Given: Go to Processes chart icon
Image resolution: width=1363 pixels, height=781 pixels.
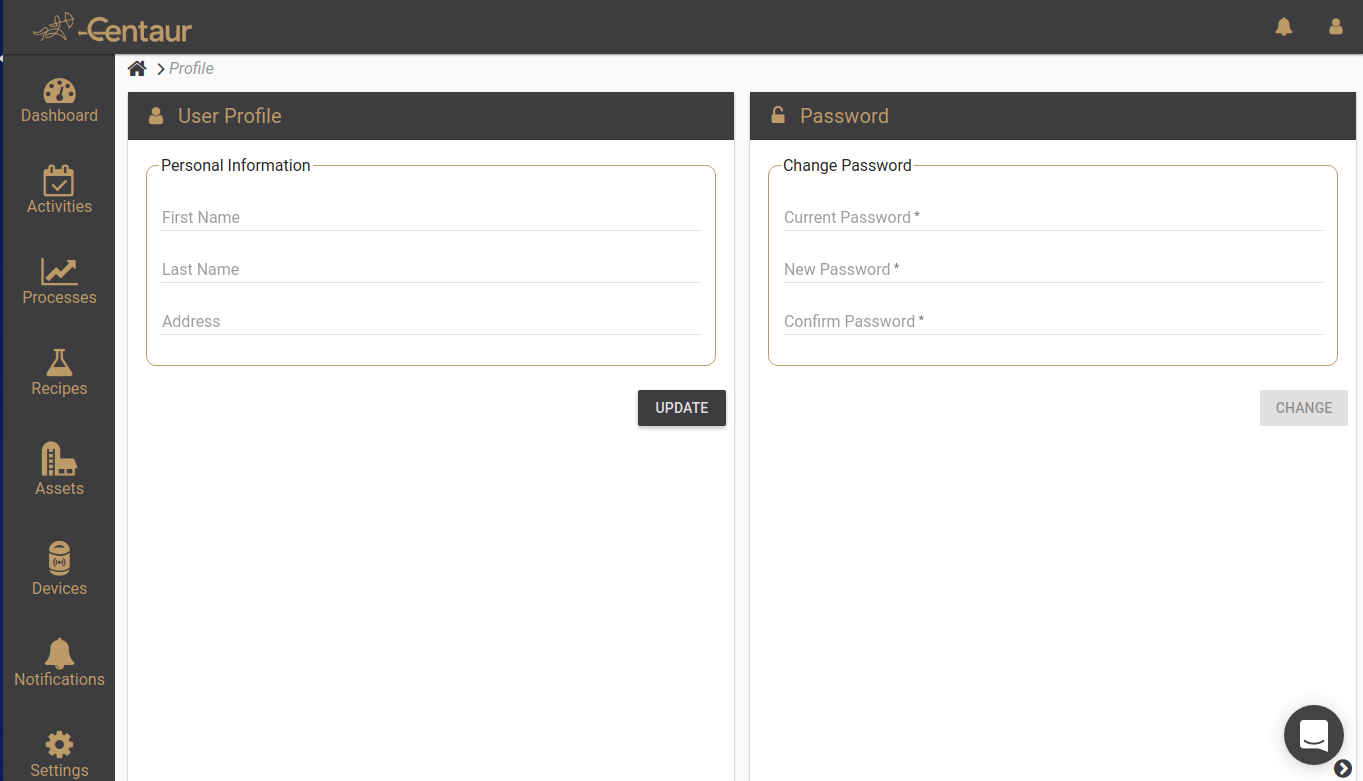Looking at the screenshot, I should pos(59,271).
